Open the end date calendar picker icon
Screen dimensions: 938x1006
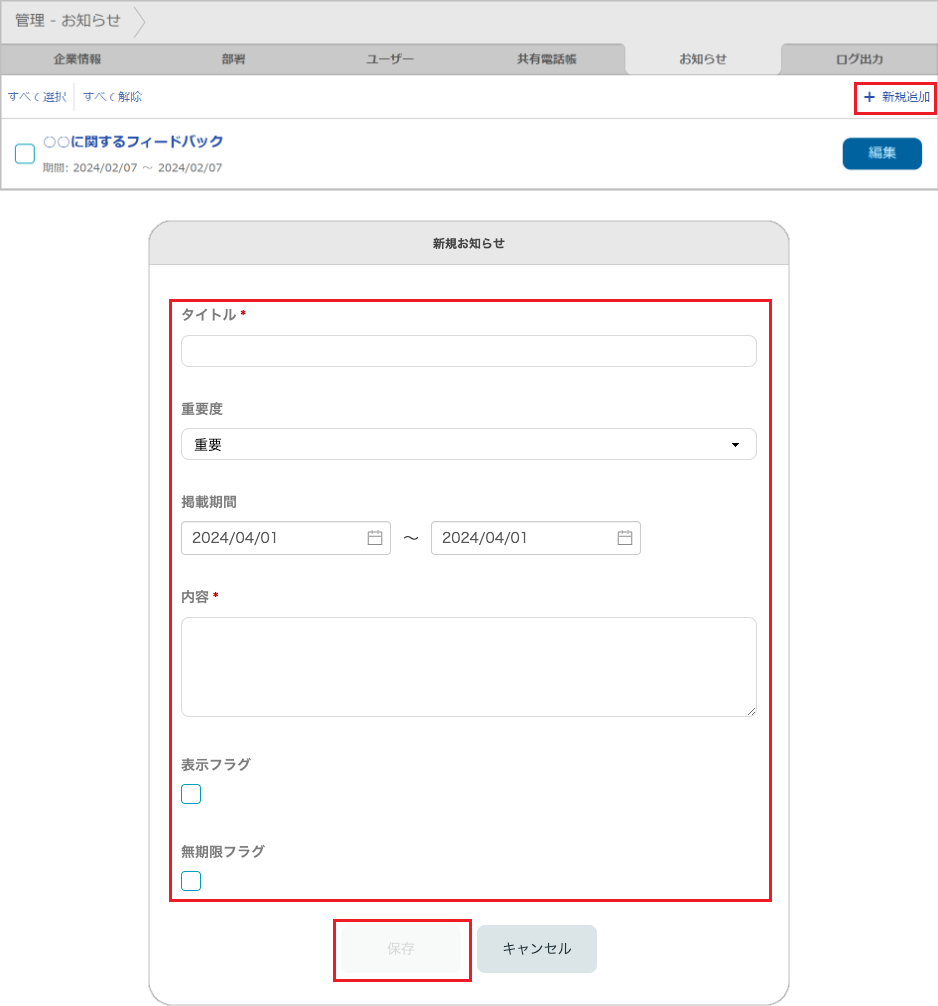click(x=624, y=538)
